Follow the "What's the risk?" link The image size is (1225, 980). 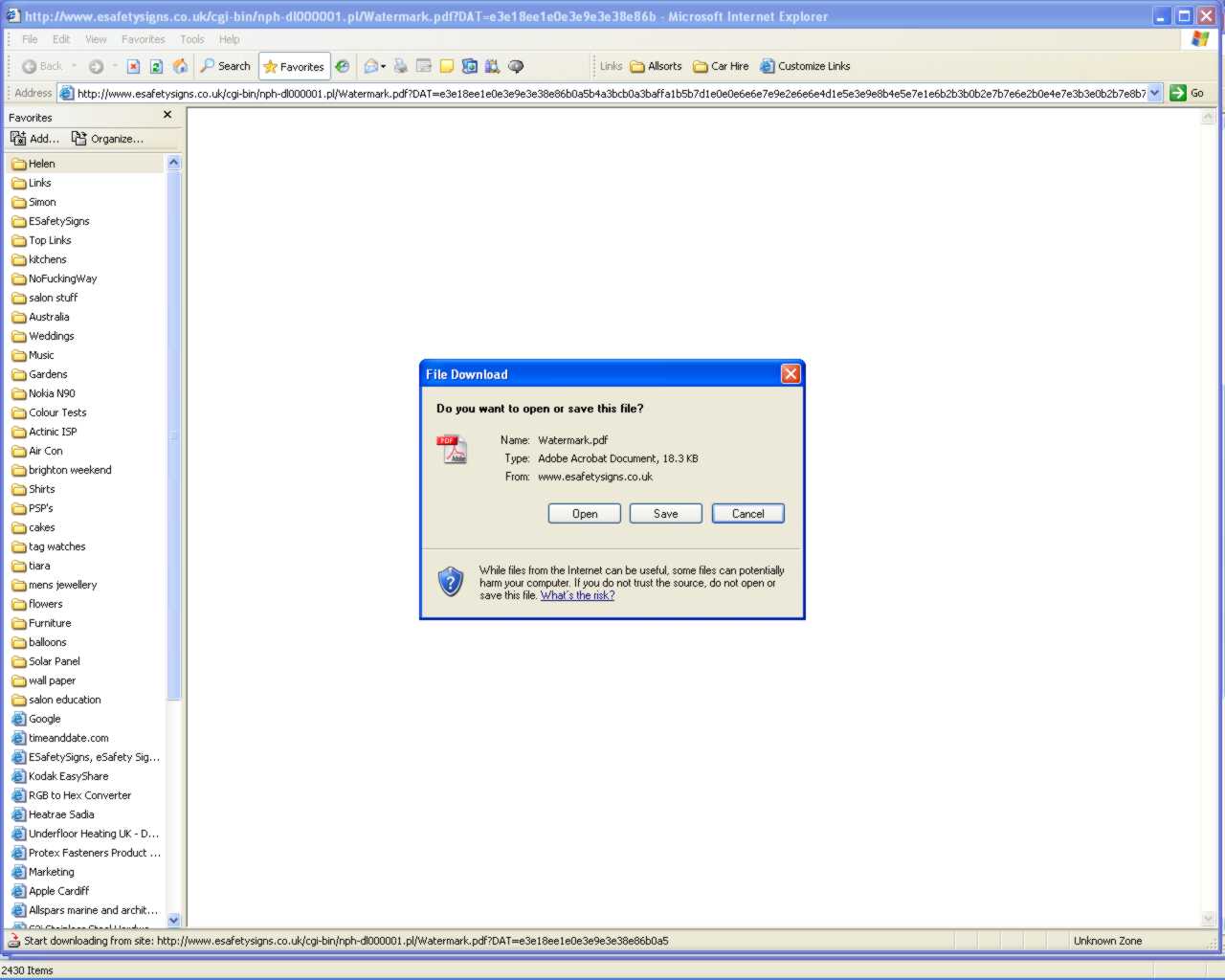point(577,595)
